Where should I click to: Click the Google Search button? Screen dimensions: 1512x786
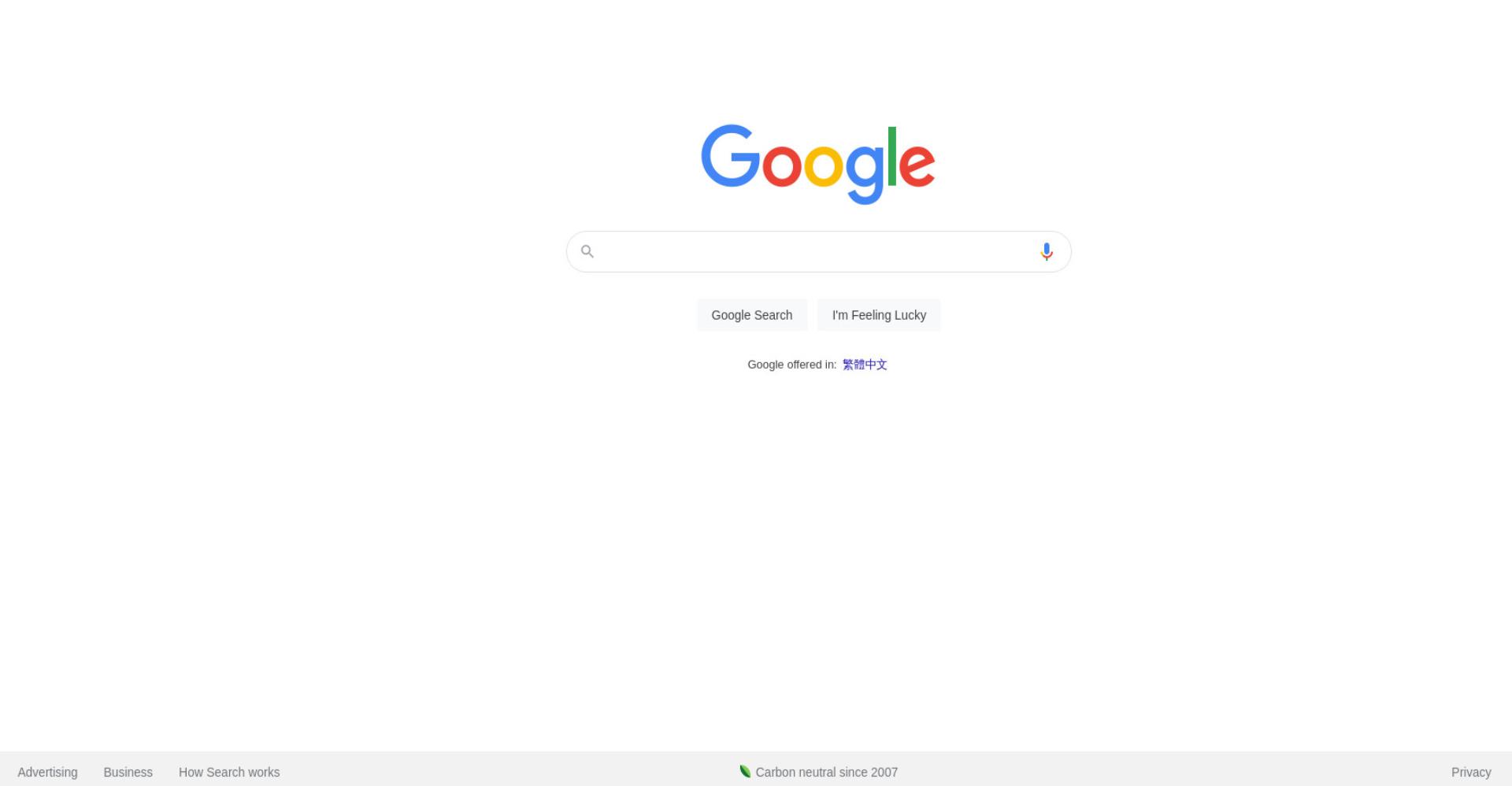(752, 315)
